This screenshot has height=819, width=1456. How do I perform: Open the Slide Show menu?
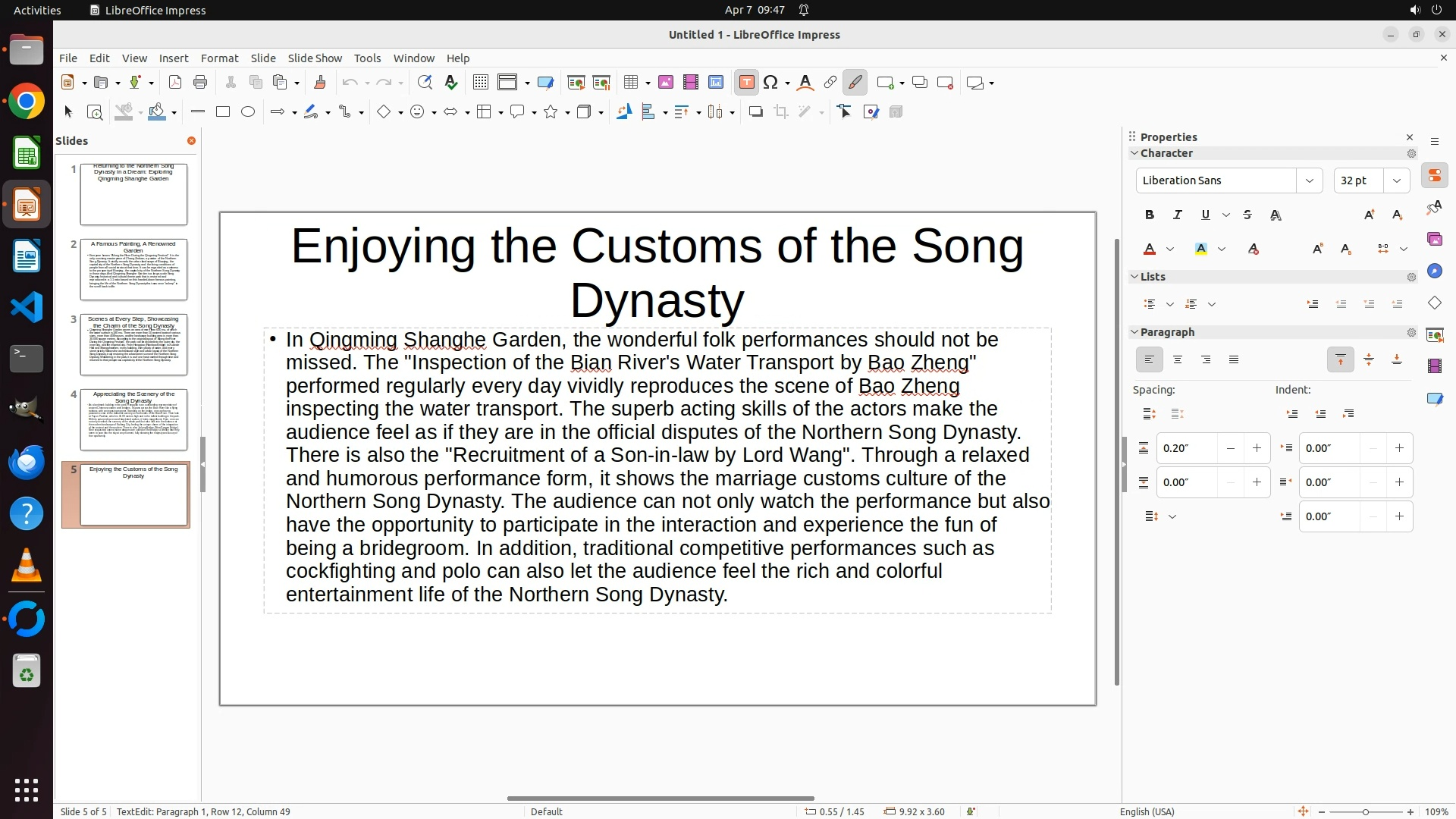point(314,58)
